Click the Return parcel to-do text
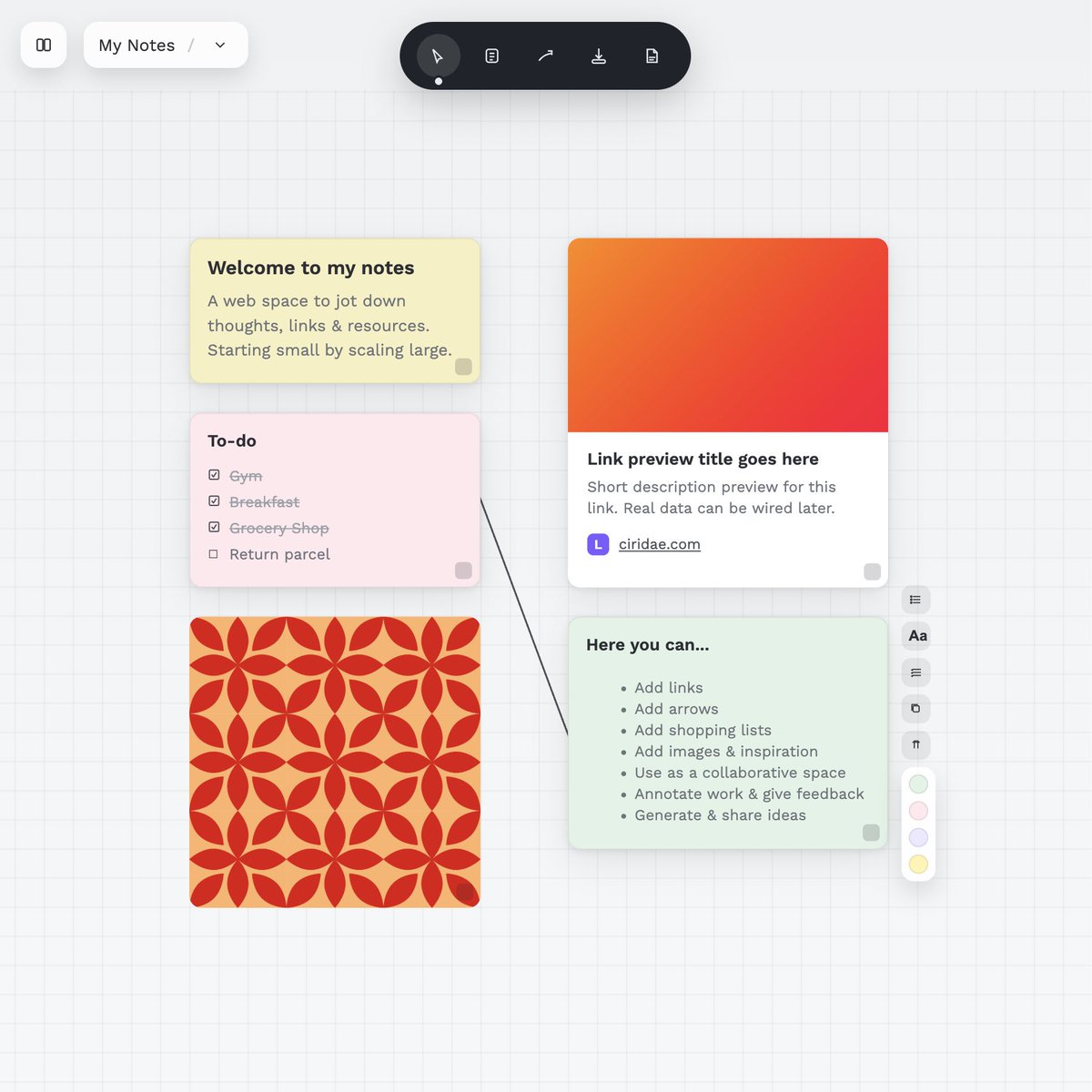Image resolution: width=1092 pixels, height=1092 pixels. 279,554
